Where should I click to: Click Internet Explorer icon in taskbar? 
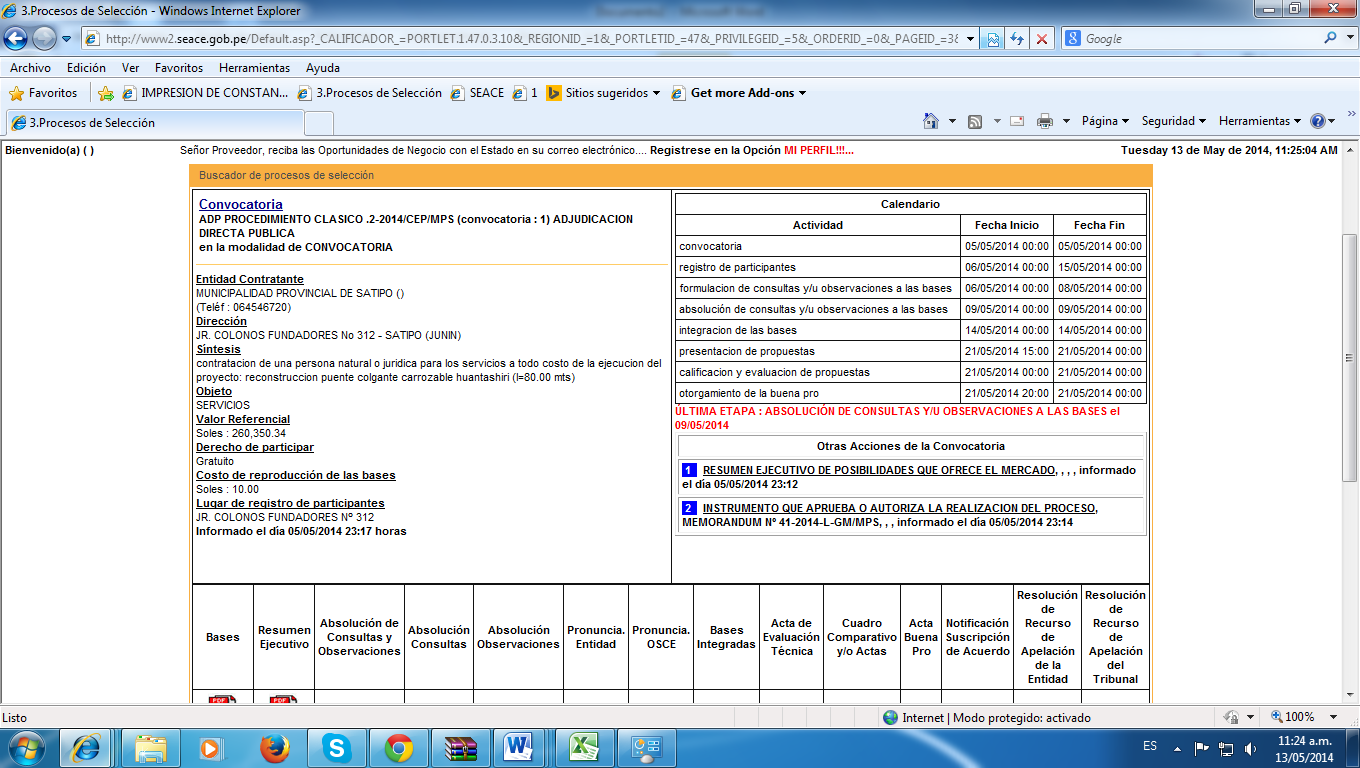pyautogui.click(x=87, y=747)
